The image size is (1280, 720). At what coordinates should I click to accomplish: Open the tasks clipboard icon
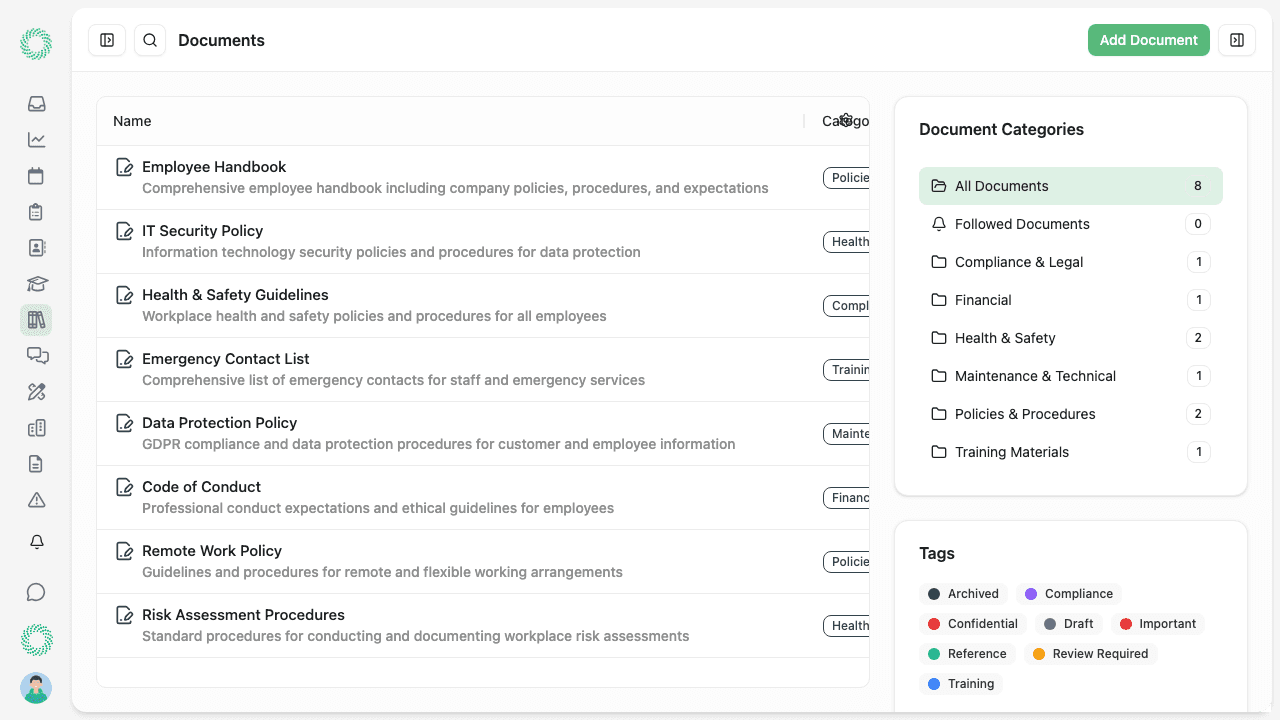36,211
